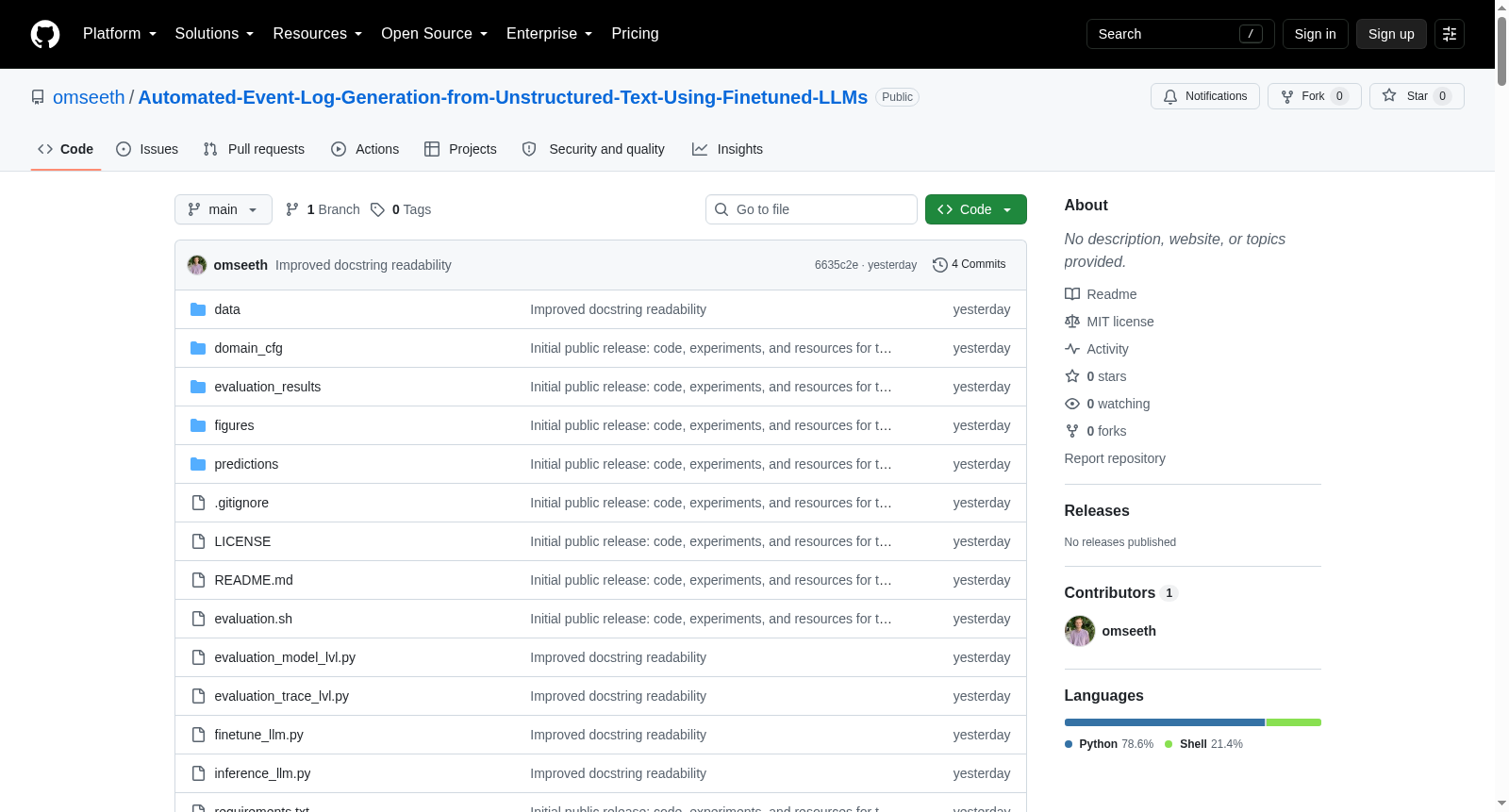The image size is (1509, 812).
Task: Click the Sign in button
Action: pyautogui.click(x=1315, y=34)
